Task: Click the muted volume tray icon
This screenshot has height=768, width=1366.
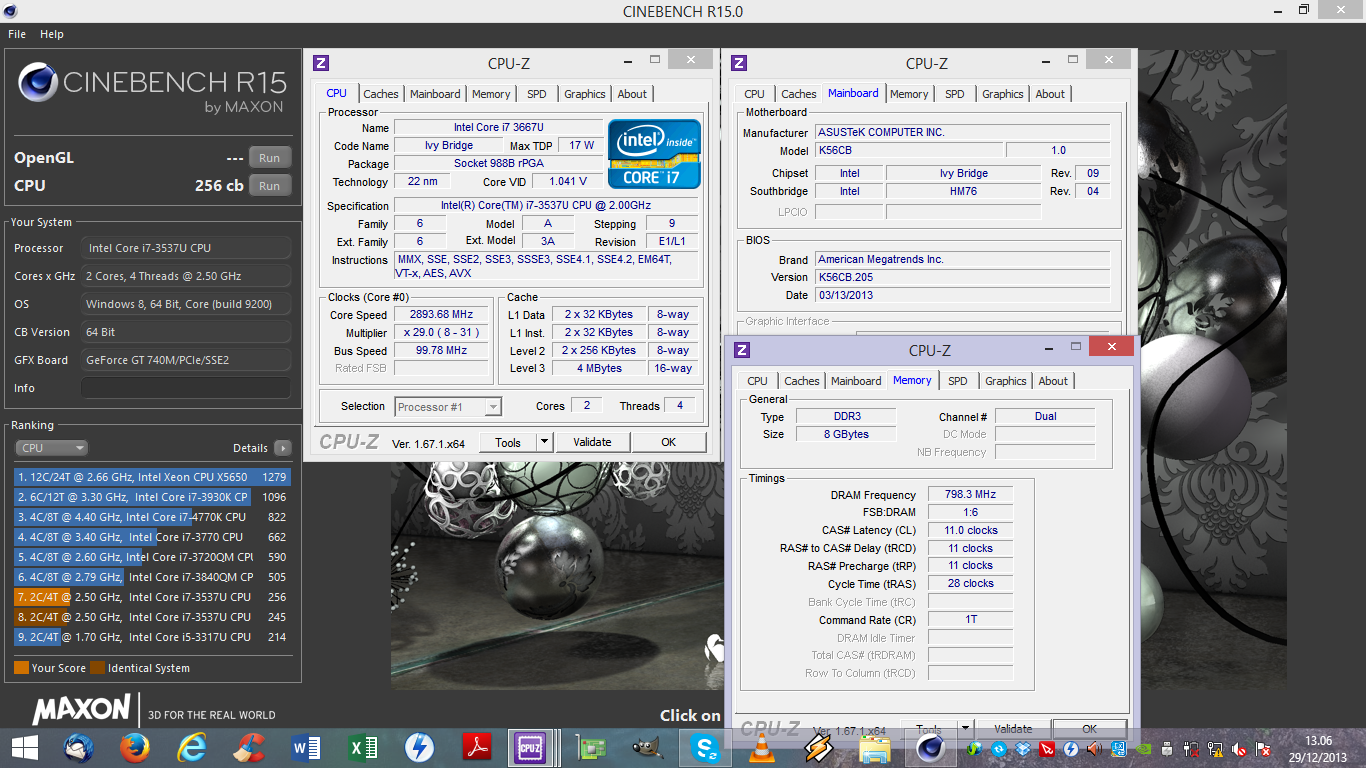Action: (x=1239, y=749)
